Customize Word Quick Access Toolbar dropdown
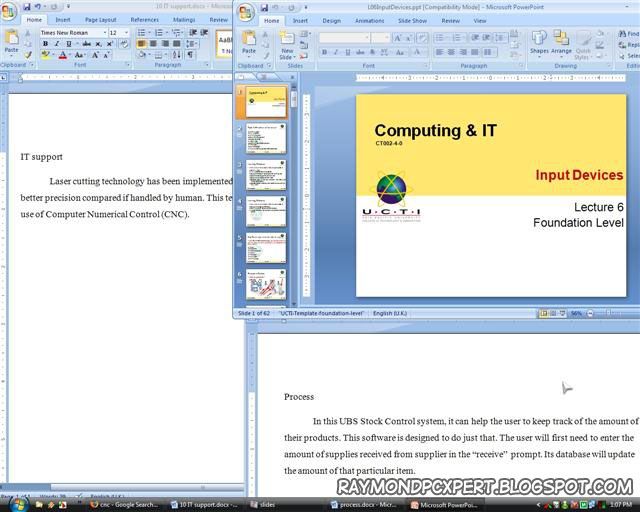The width and height of the screenshot is (640, 512). click(x=68, y=7)
